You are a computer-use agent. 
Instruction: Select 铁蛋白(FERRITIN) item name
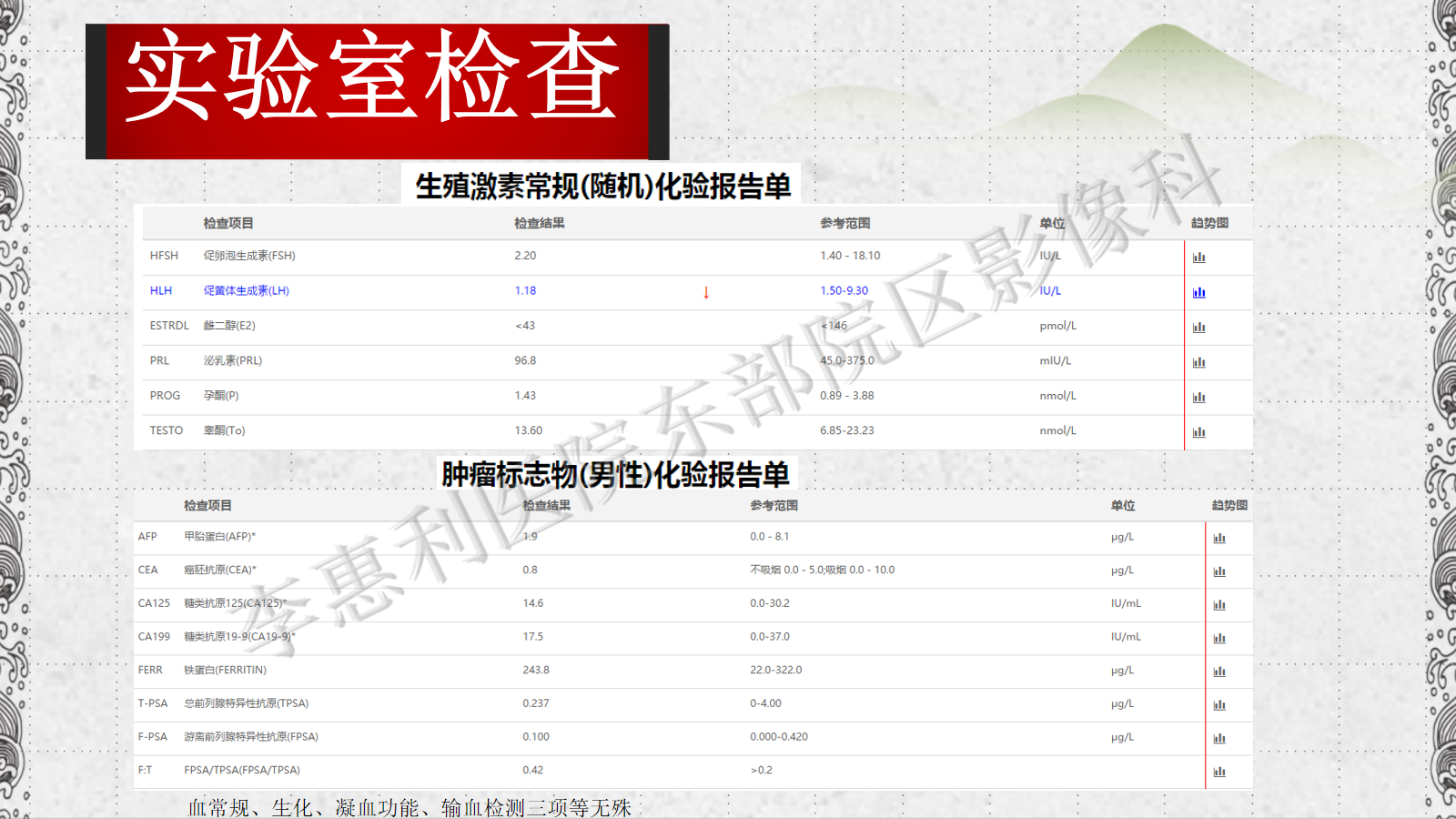pyautogui.click(x=225, y=670)
